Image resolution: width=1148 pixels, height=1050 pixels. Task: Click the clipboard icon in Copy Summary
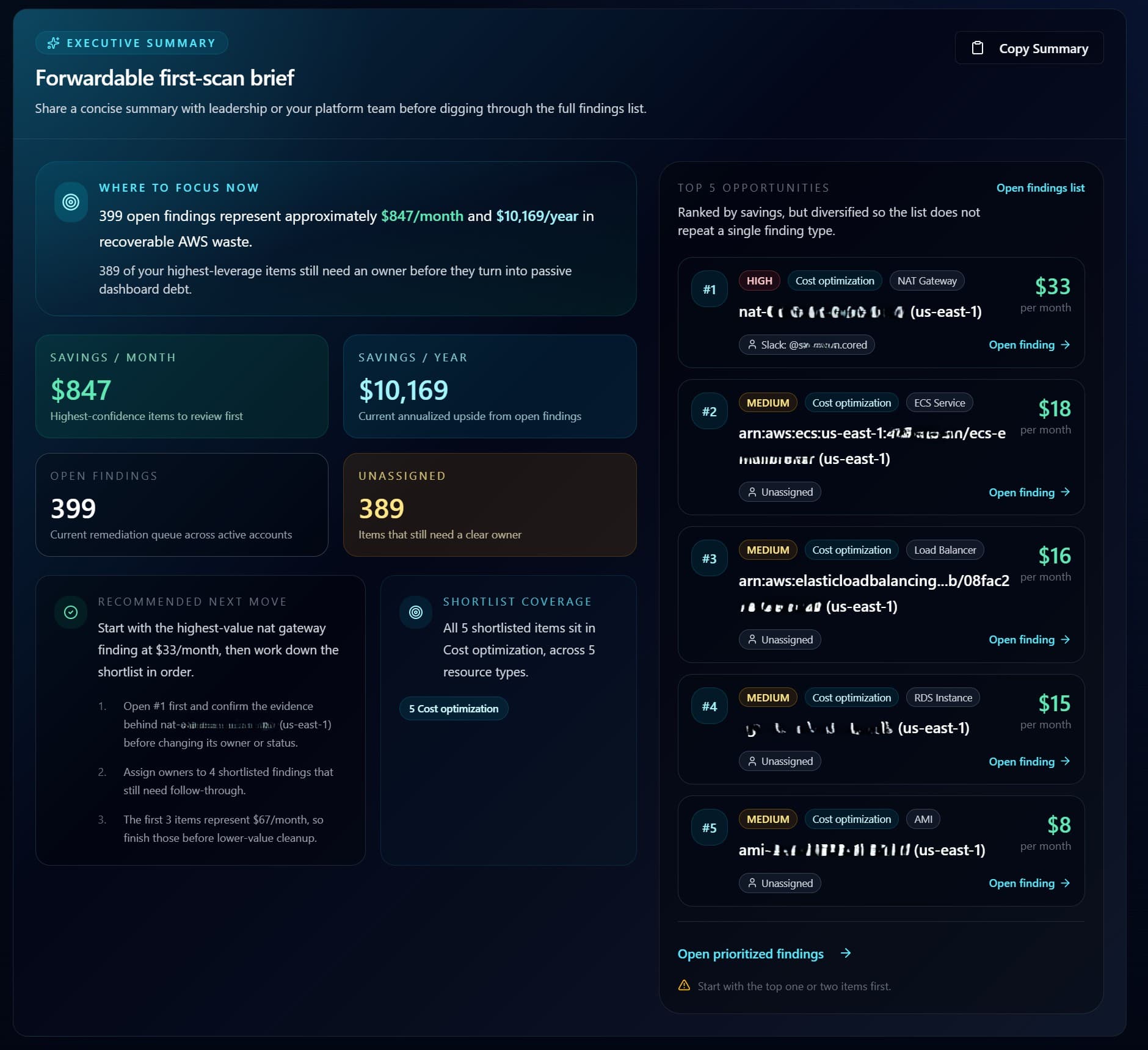(977, 48)
